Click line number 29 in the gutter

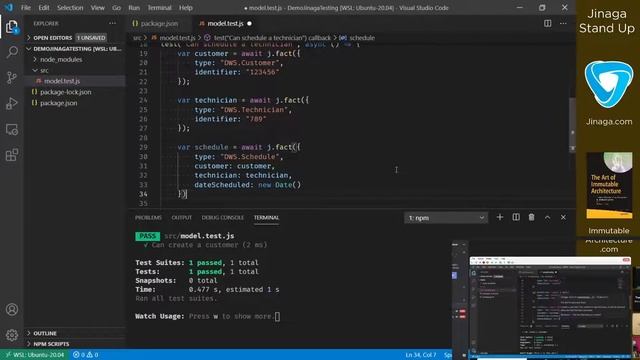pyautogui.click(x=143, y=147)
